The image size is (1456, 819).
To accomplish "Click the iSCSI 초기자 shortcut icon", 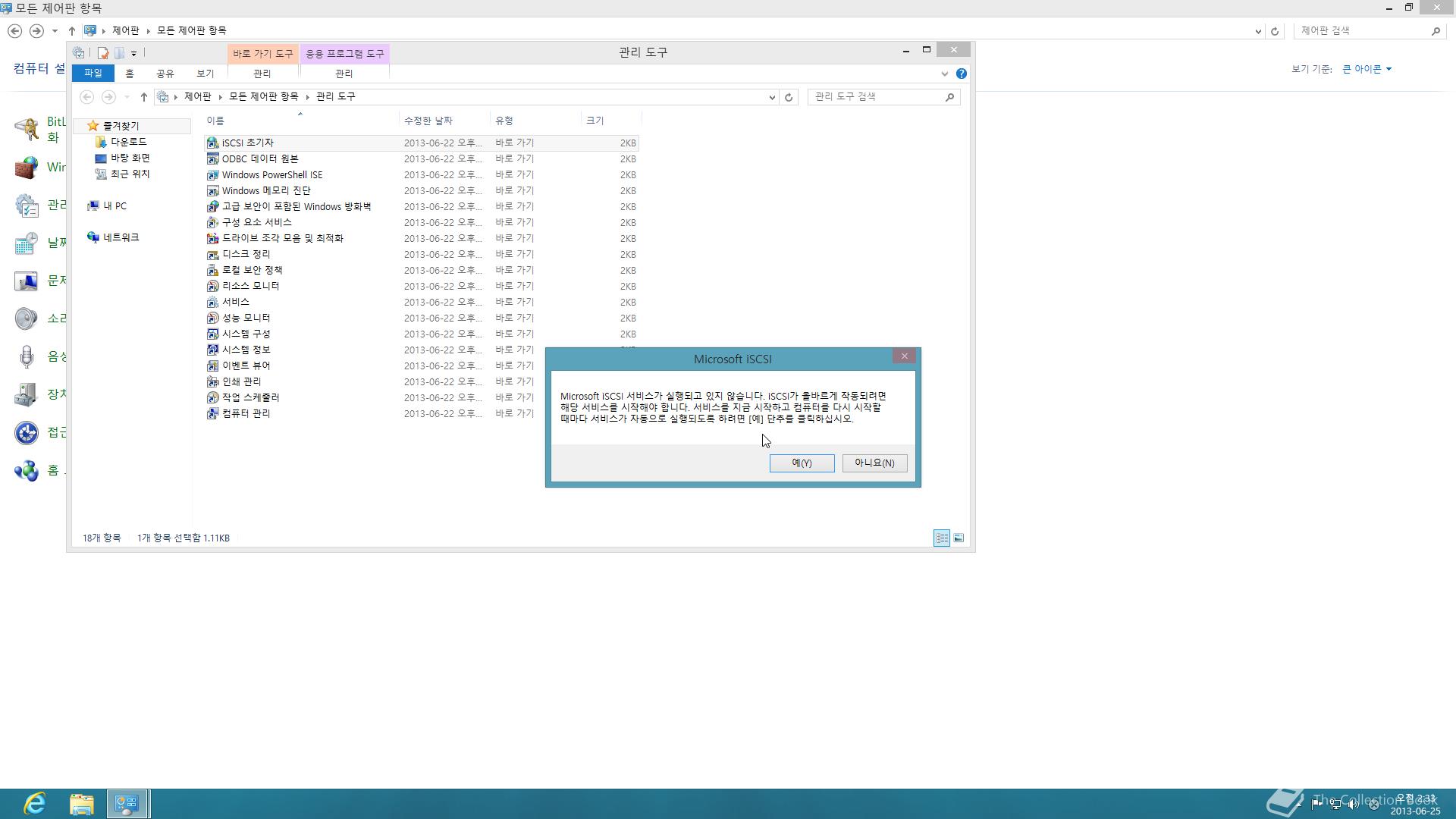I will pos(212,143).
